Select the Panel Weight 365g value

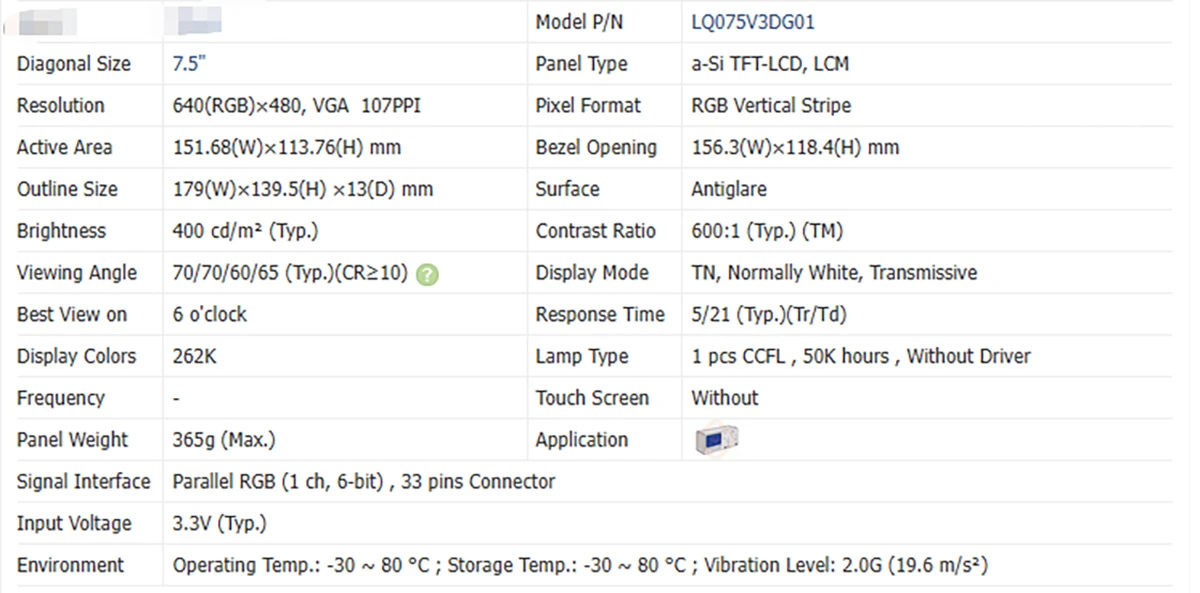pos(224,440)
